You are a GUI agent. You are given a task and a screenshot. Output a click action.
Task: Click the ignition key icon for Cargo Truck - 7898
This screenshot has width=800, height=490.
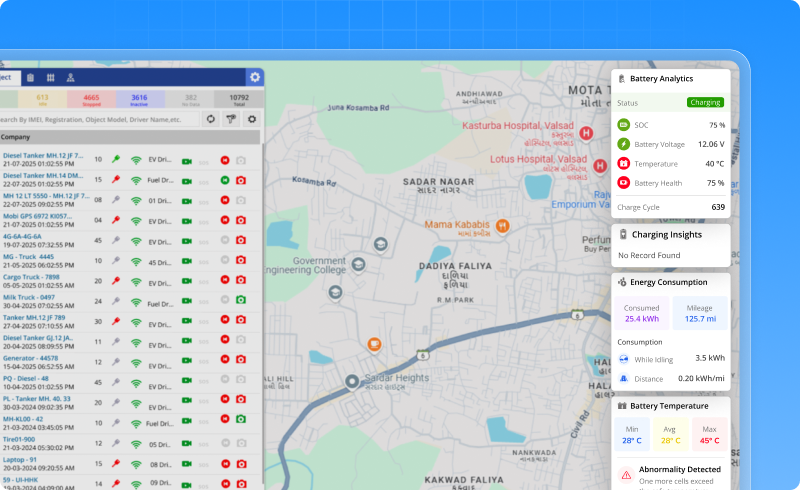click(x=116, y=279)
